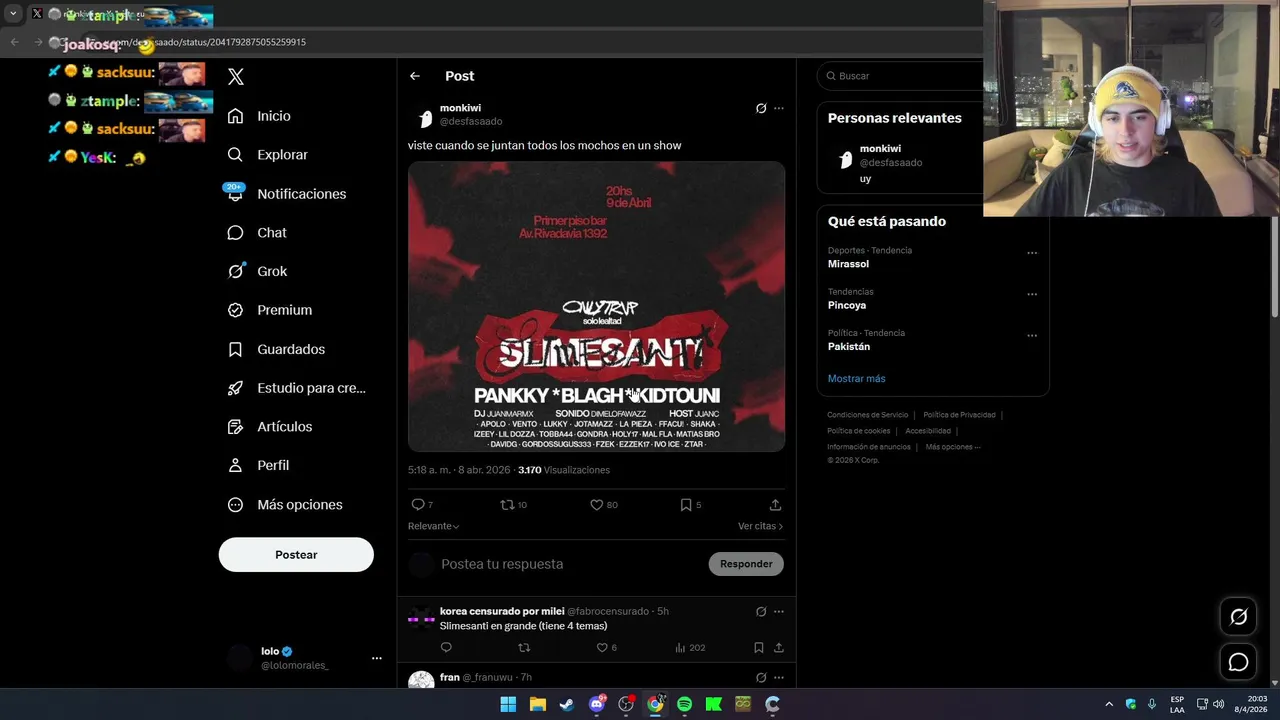The width and height of the screenshot is (1280, 720).
Task: Open the event flyer image
Action: click(596, 306)
